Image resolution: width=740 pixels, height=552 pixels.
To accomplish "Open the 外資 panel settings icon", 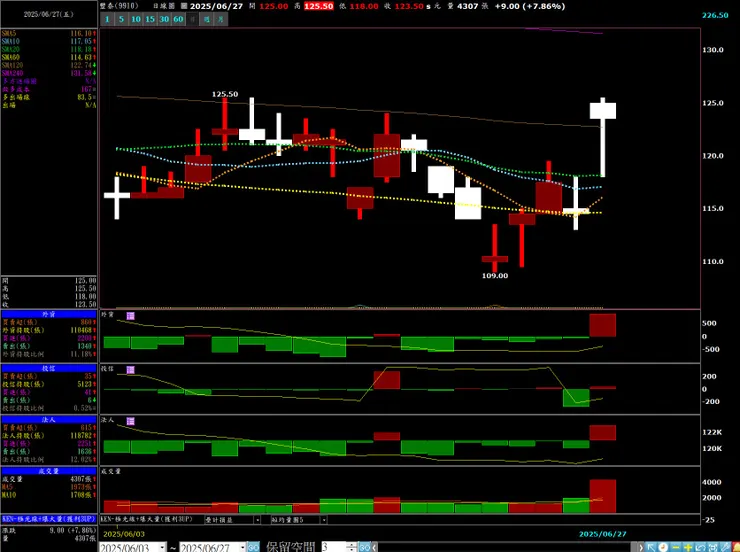I will pos(131,316).
